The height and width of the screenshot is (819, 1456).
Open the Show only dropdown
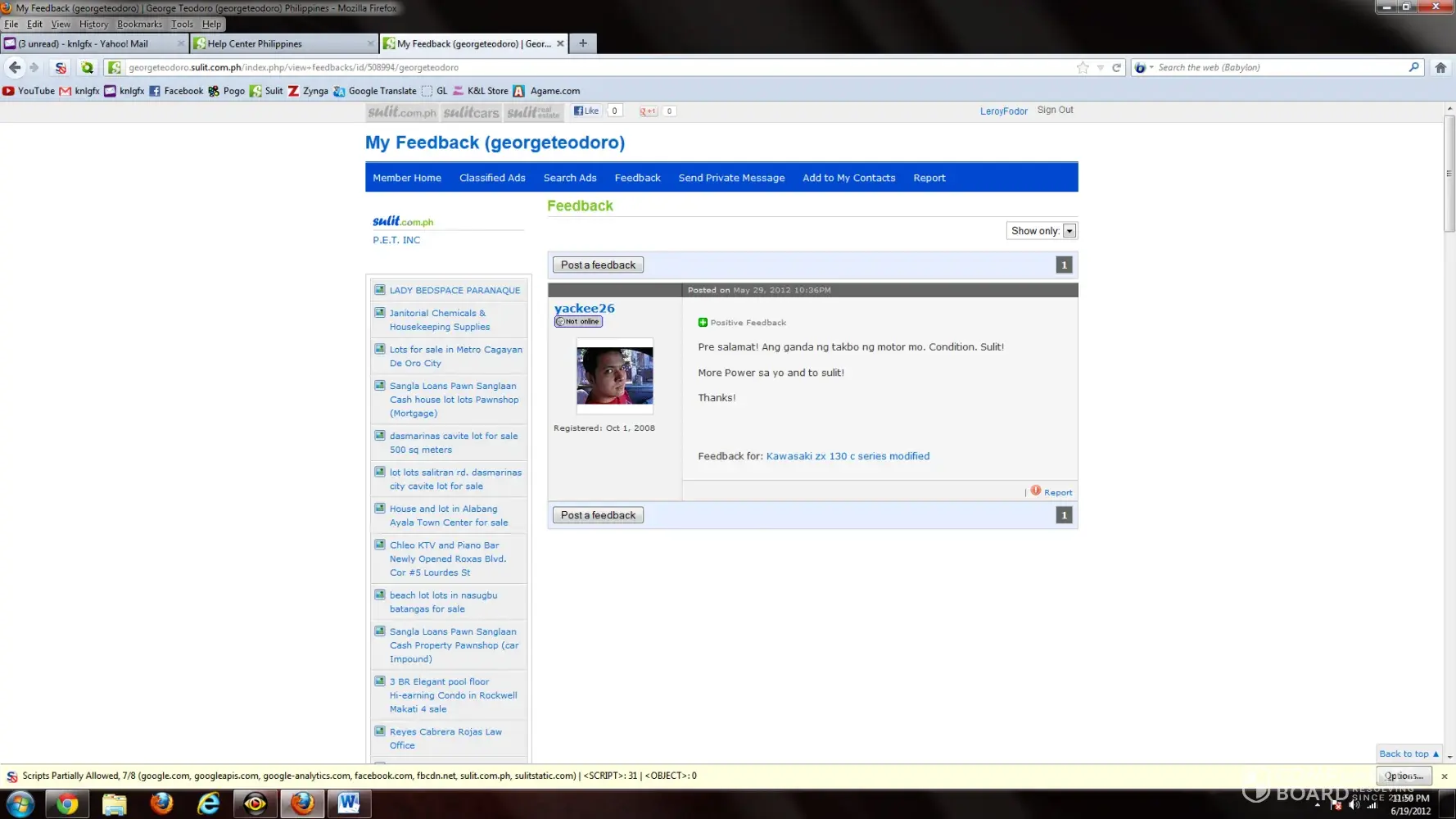point(1069,231)
